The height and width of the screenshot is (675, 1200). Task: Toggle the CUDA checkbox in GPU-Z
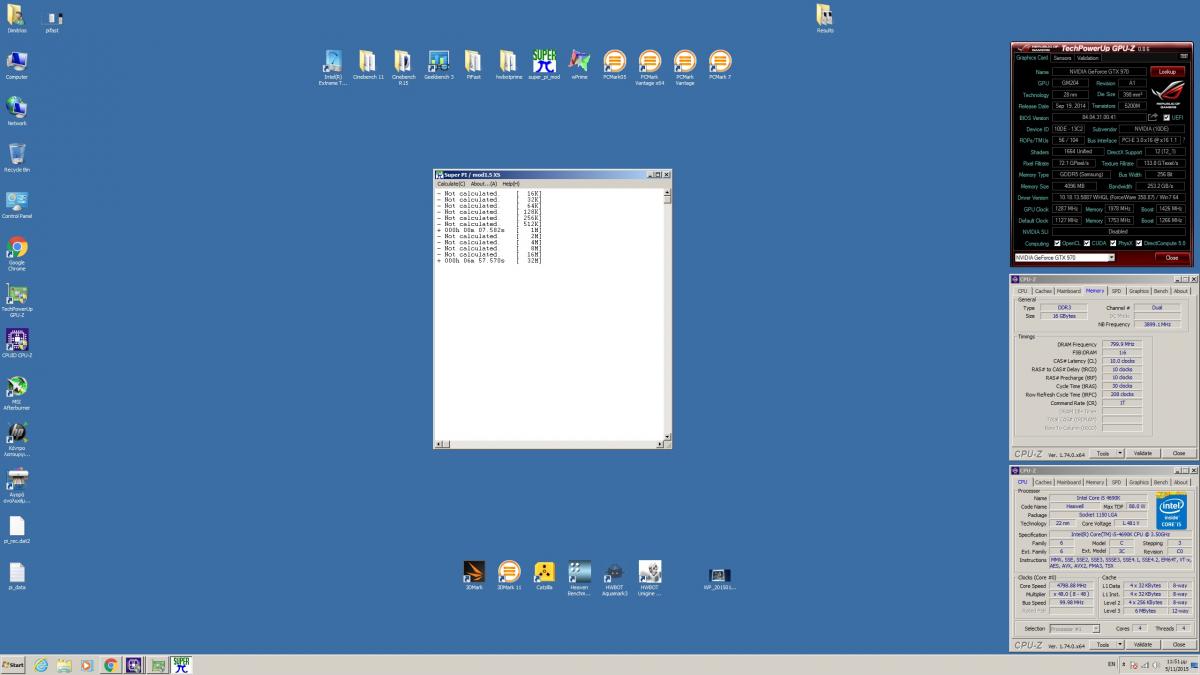tap(1087, 243)
